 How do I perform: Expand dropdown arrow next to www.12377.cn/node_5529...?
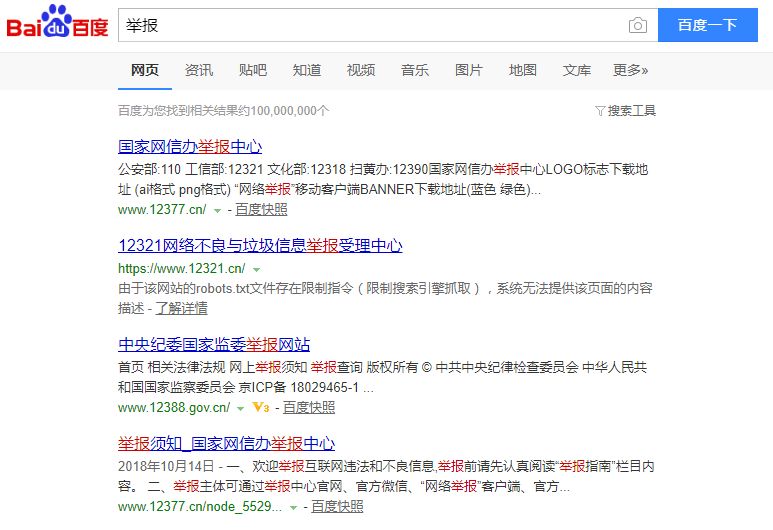click(x=293, y=508)
